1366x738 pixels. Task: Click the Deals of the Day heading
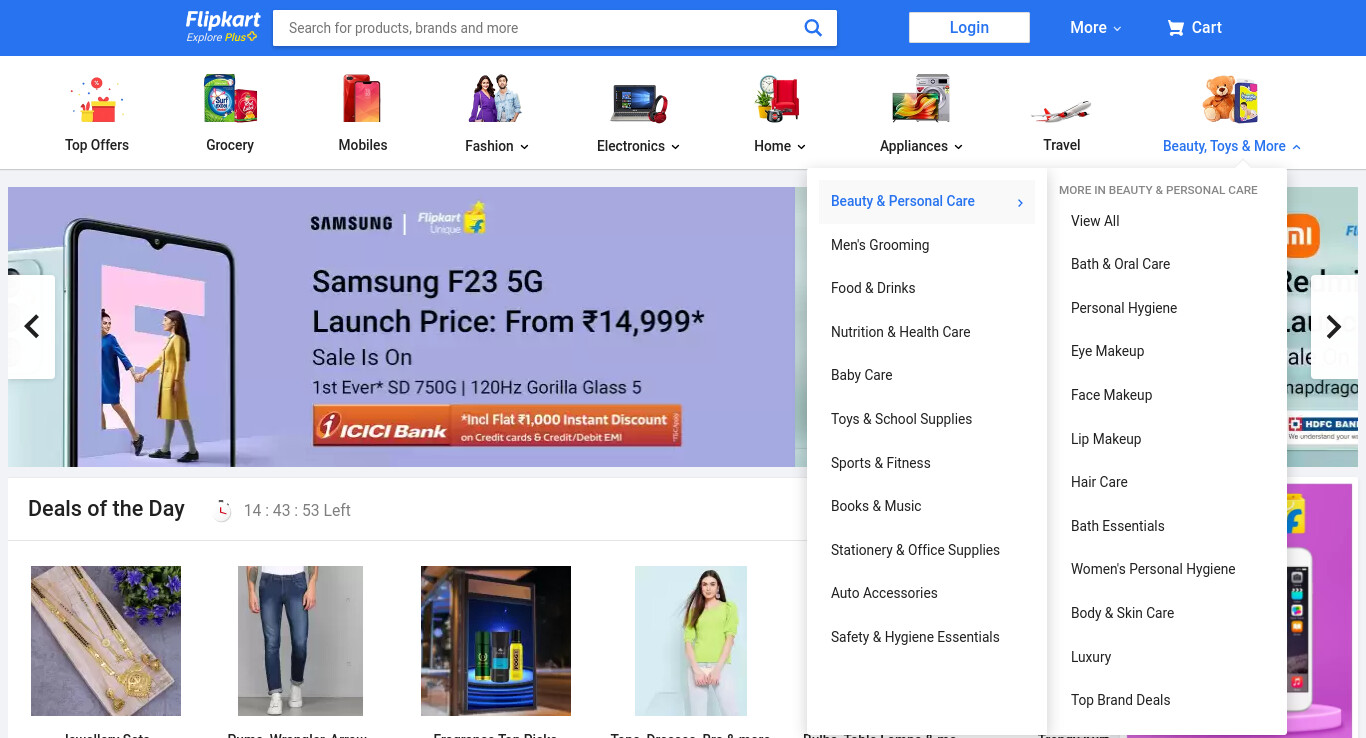pyautogui.click(x=106, y=509)
